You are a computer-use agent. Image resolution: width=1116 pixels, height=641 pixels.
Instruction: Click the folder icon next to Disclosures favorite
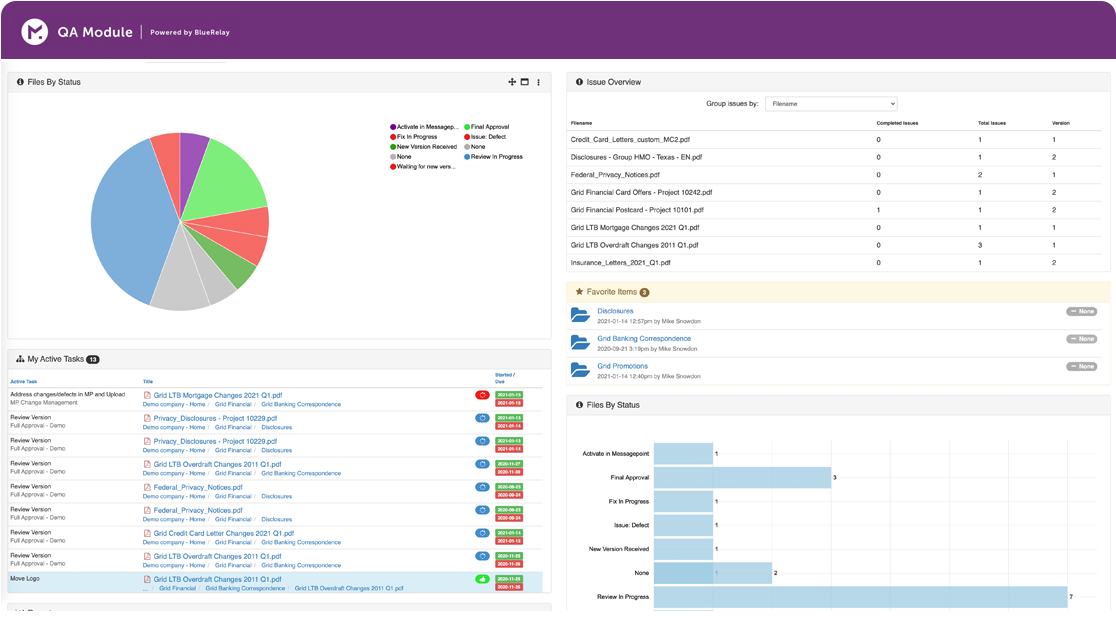(580, 315)
